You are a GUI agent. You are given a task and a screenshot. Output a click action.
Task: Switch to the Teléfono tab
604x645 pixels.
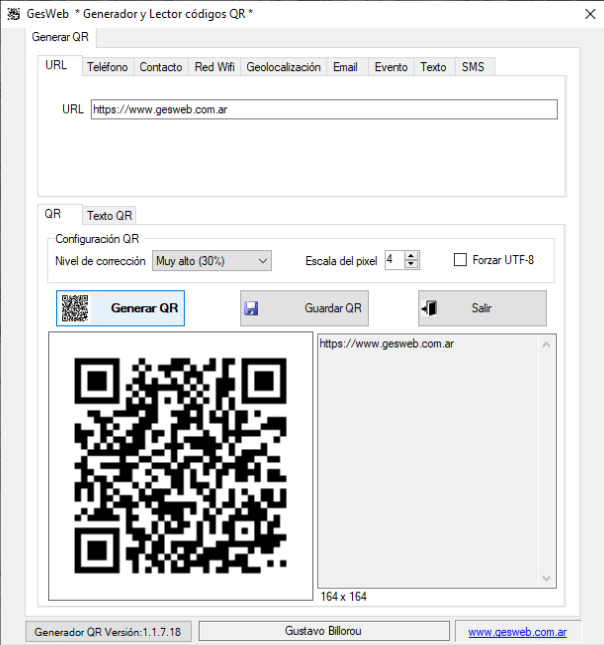click(107, 67)
